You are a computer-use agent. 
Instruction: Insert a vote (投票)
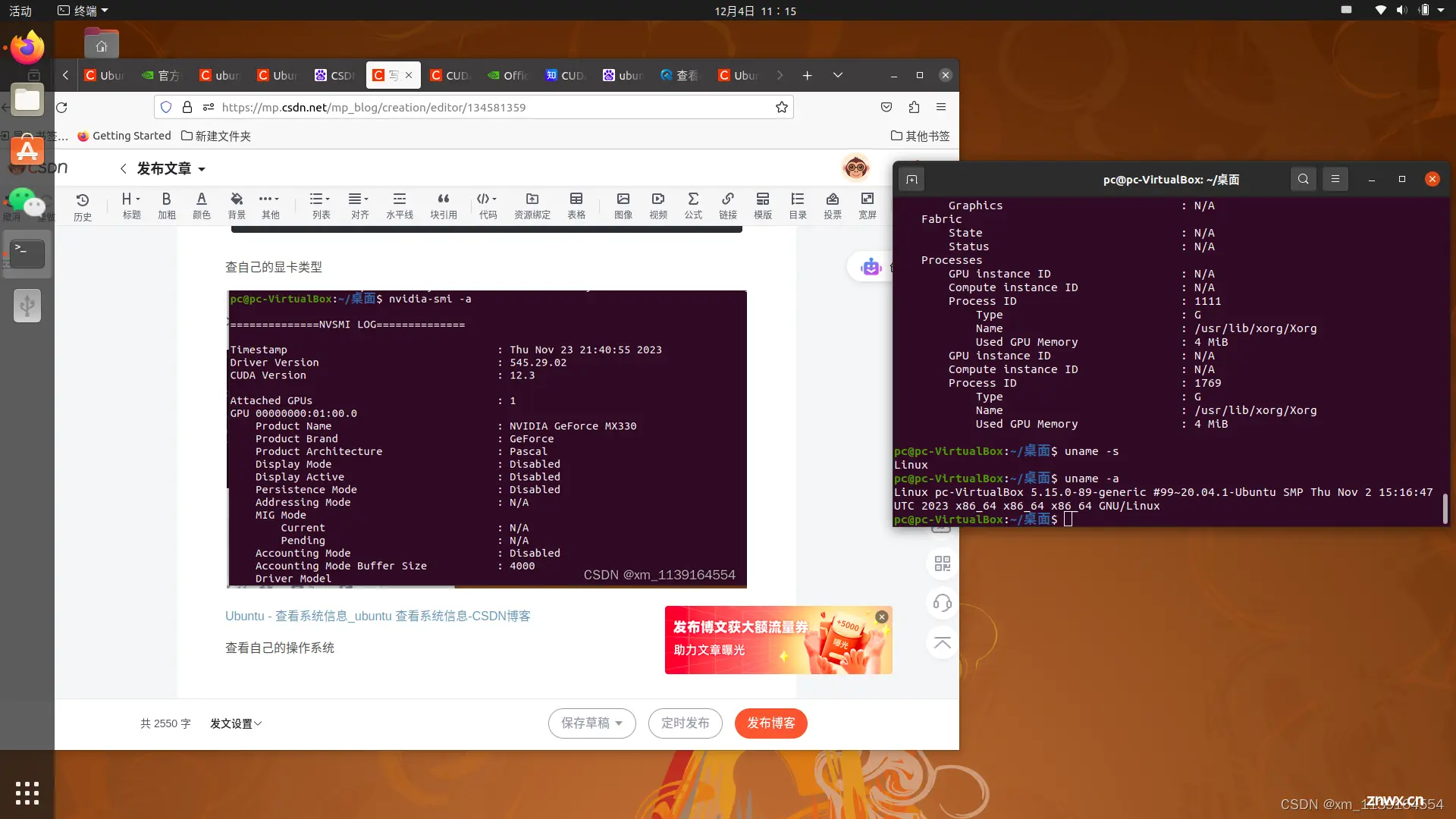833,206
